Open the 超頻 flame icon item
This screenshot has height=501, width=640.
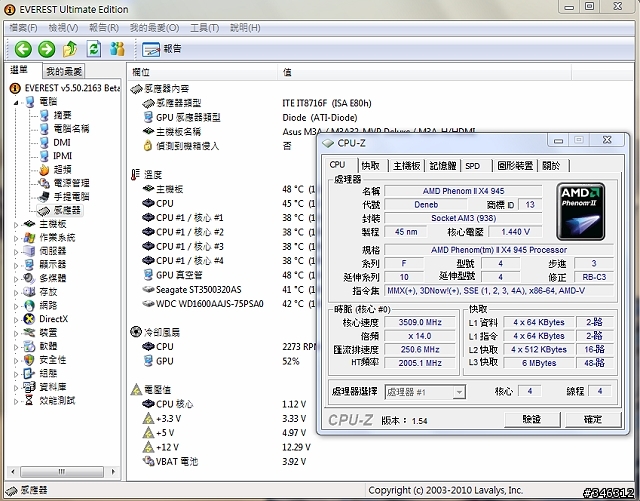pos(44,169)
